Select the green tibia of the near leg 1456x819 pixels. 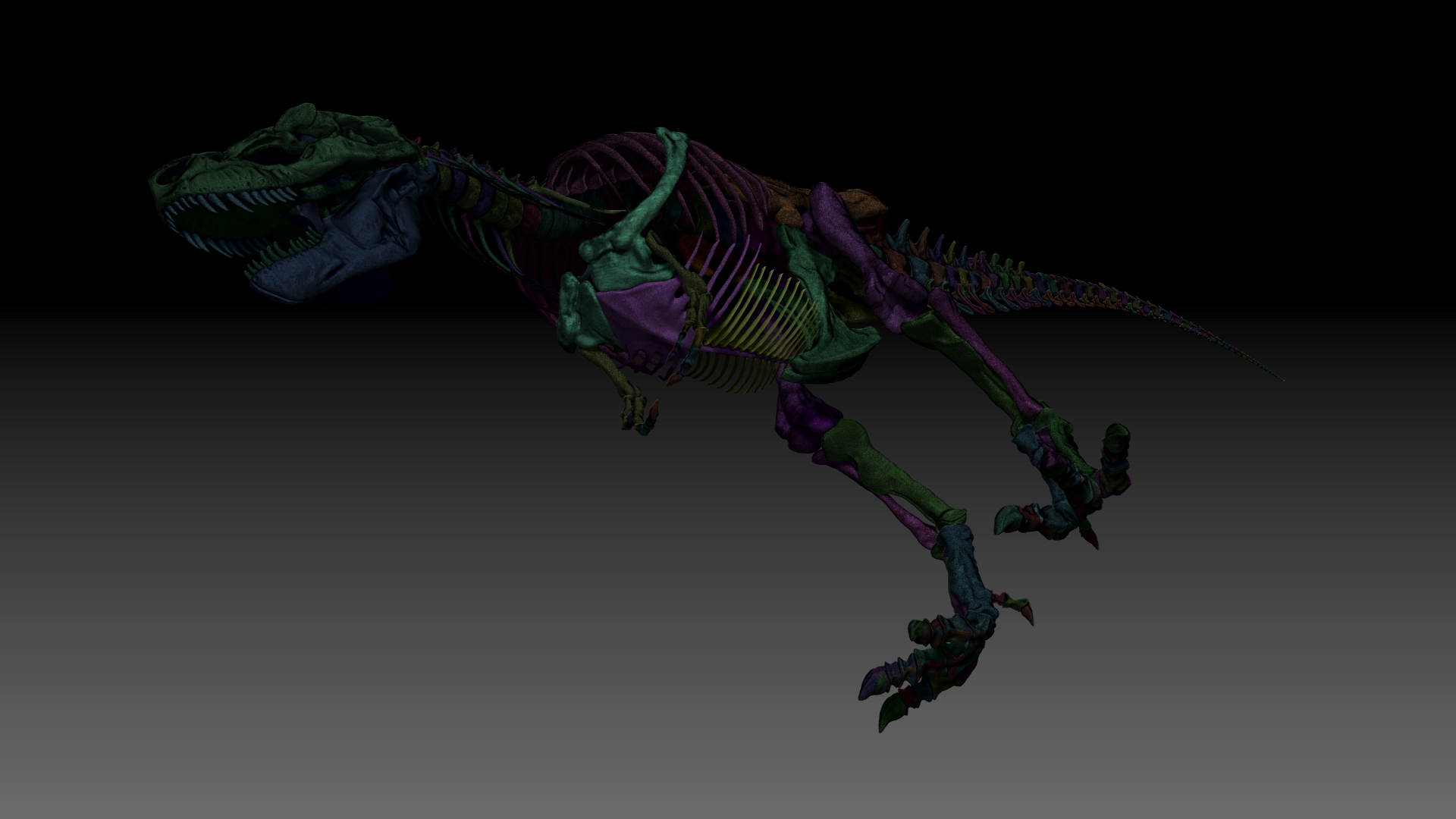pyautogui.click(x=887, y=470)
